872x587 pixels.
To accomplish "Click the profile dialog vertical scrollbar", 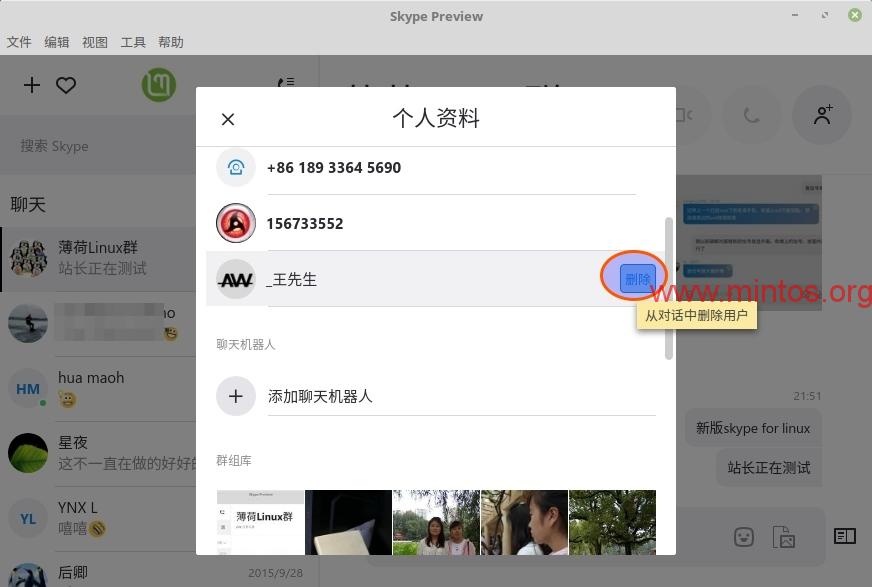I will tap(668, 290).
